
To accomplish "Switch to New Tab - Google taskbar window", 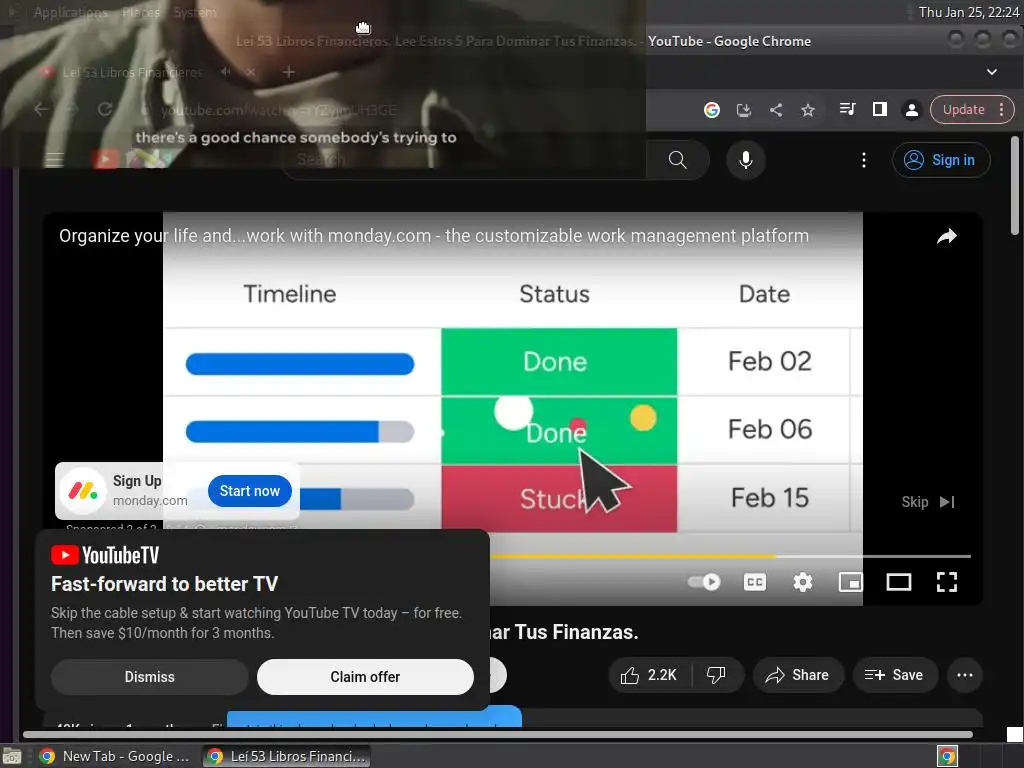I will tap(114, 756).
